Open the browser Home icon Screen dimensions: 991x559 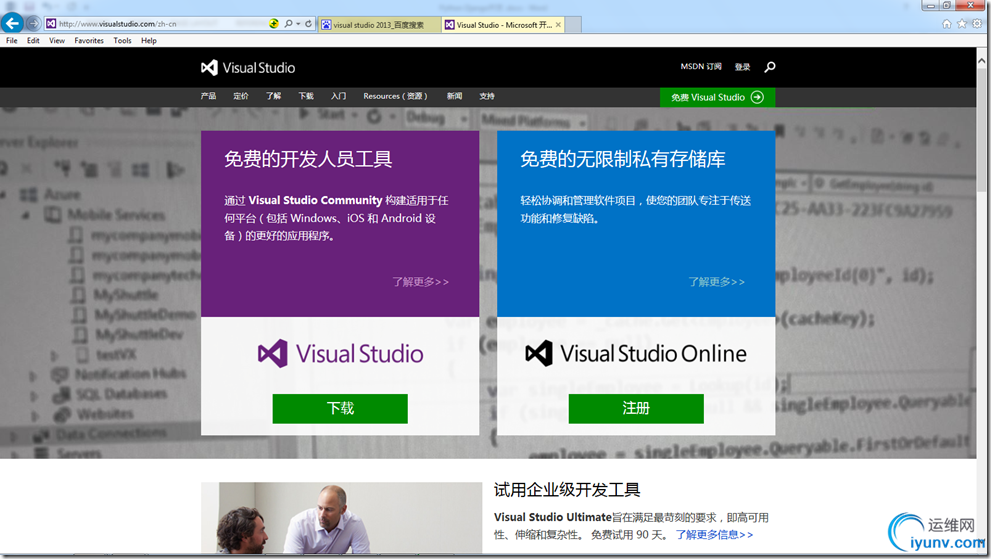pyautogui.click(x=947, y=24)
